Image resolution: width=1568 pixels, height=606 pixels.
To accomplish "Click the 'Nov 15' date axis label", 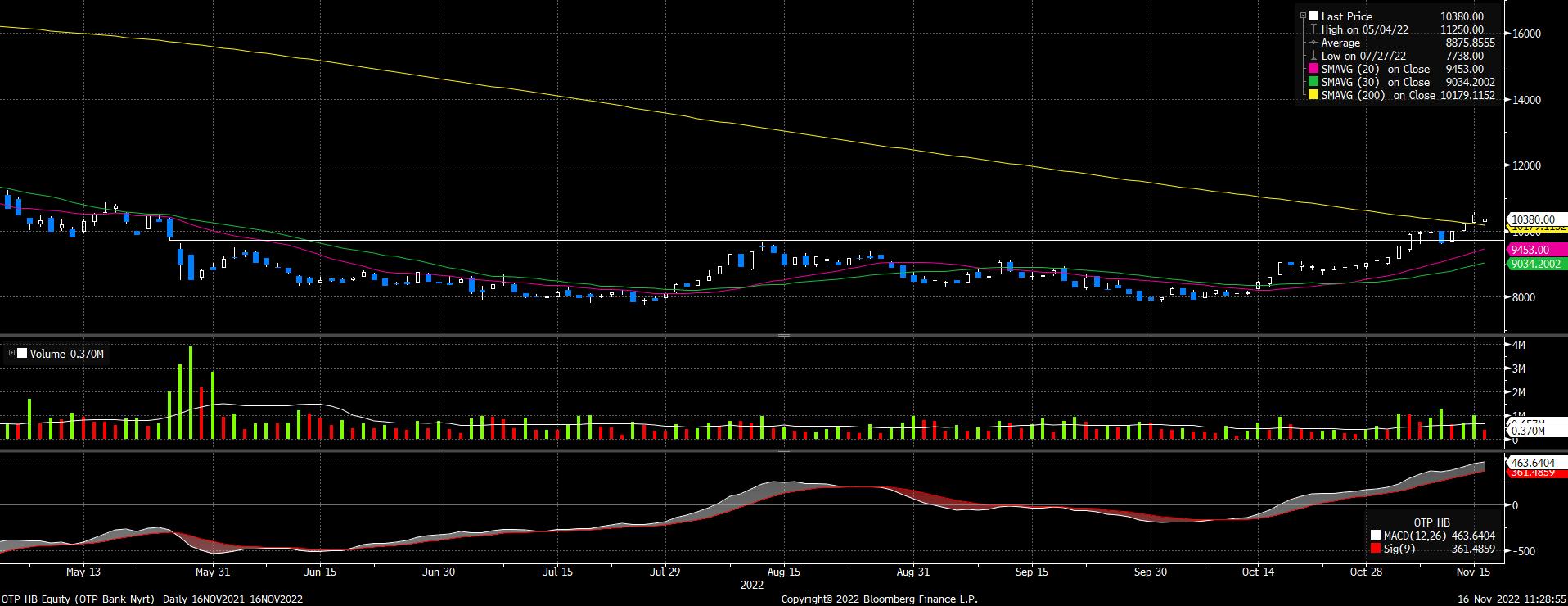I will tap(1473, 572).
